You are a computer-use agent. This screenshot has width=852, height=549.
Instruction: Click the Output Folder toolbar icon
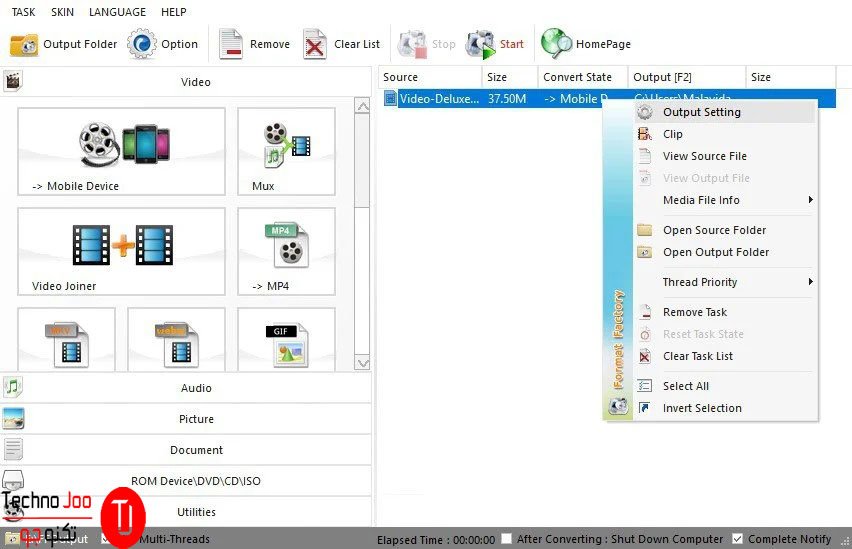25,44
